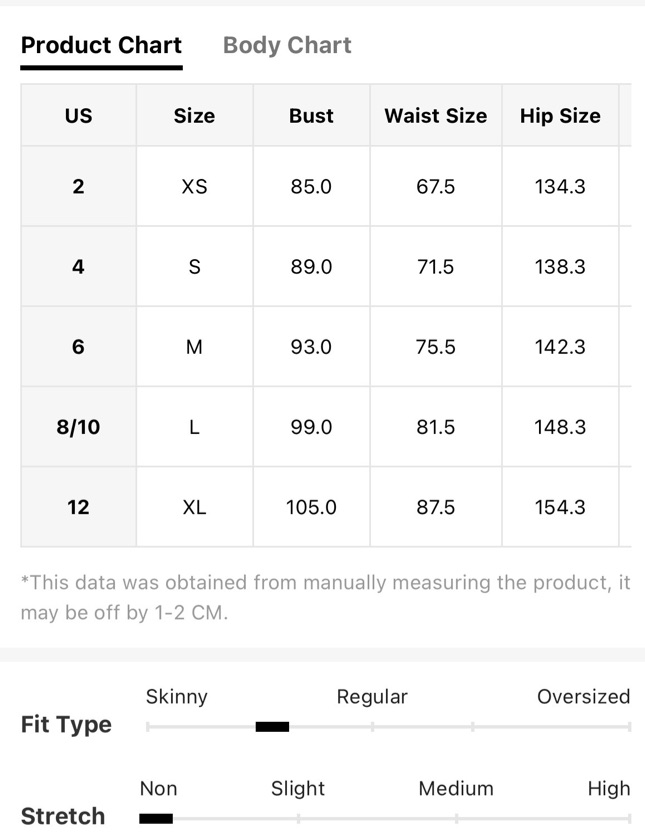Click the Fit Type slider black marker
The width and height of the screenshot is (645, 840).
272,727
